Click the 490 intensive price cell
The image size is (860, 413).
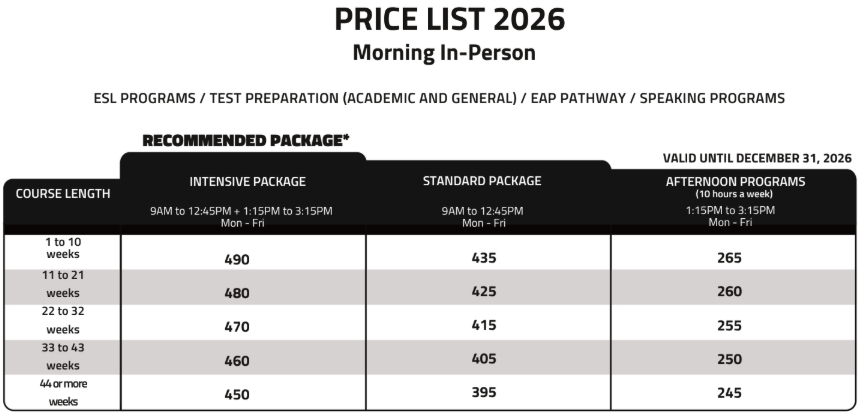click(x=237, y=259)
